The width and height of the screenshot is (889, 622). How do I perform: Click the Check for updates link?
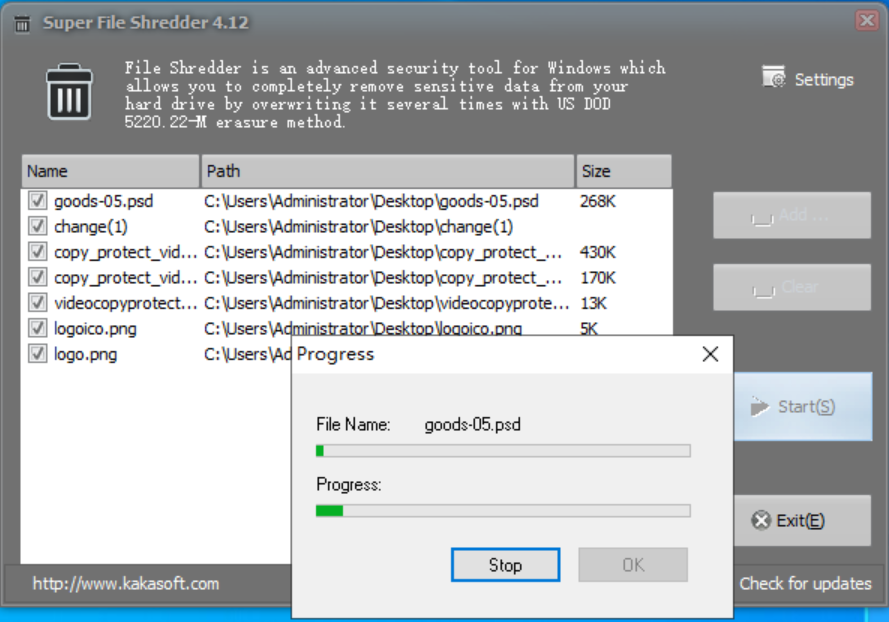coord(805,583)
